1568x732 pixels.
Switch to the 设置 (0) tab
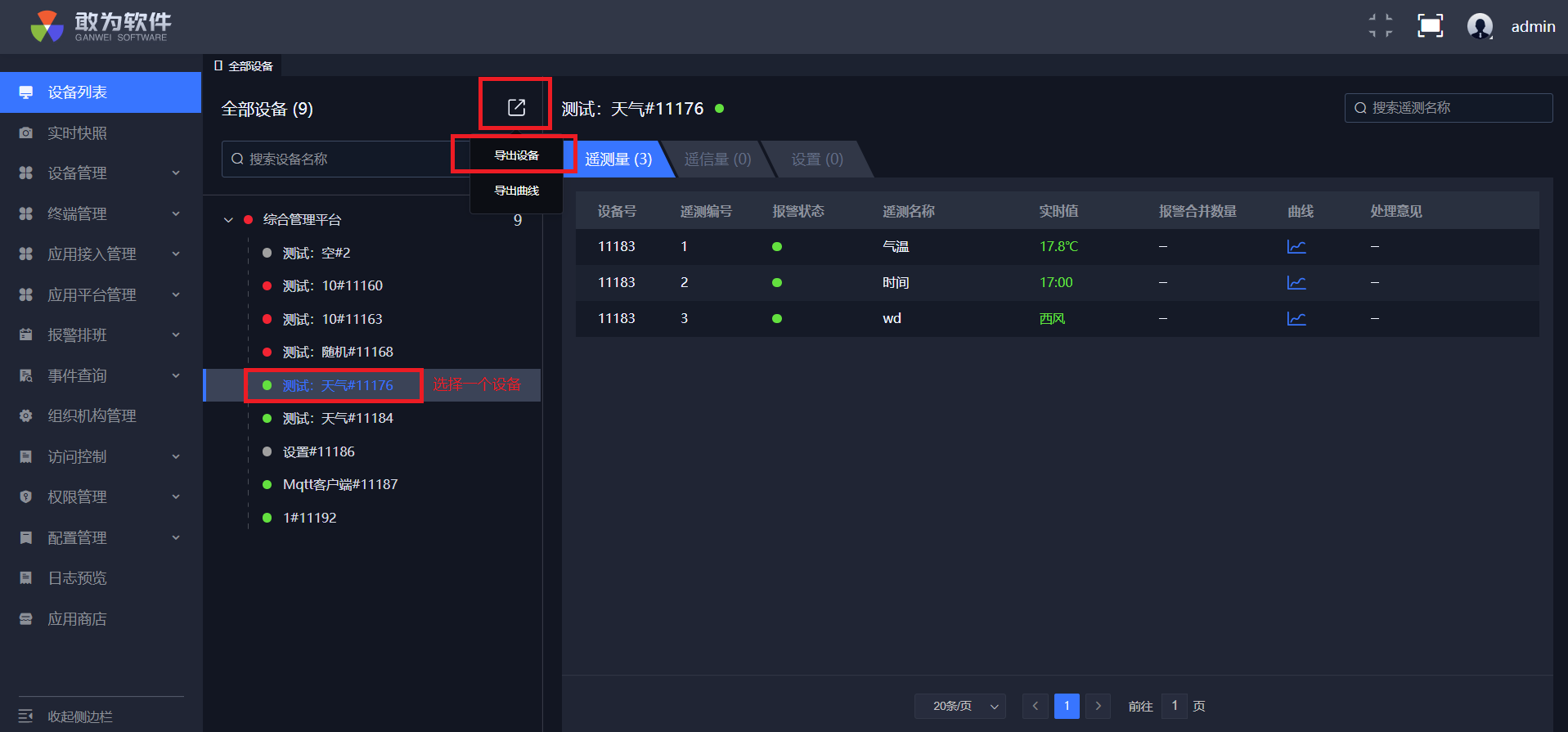[x=817, y=159]
